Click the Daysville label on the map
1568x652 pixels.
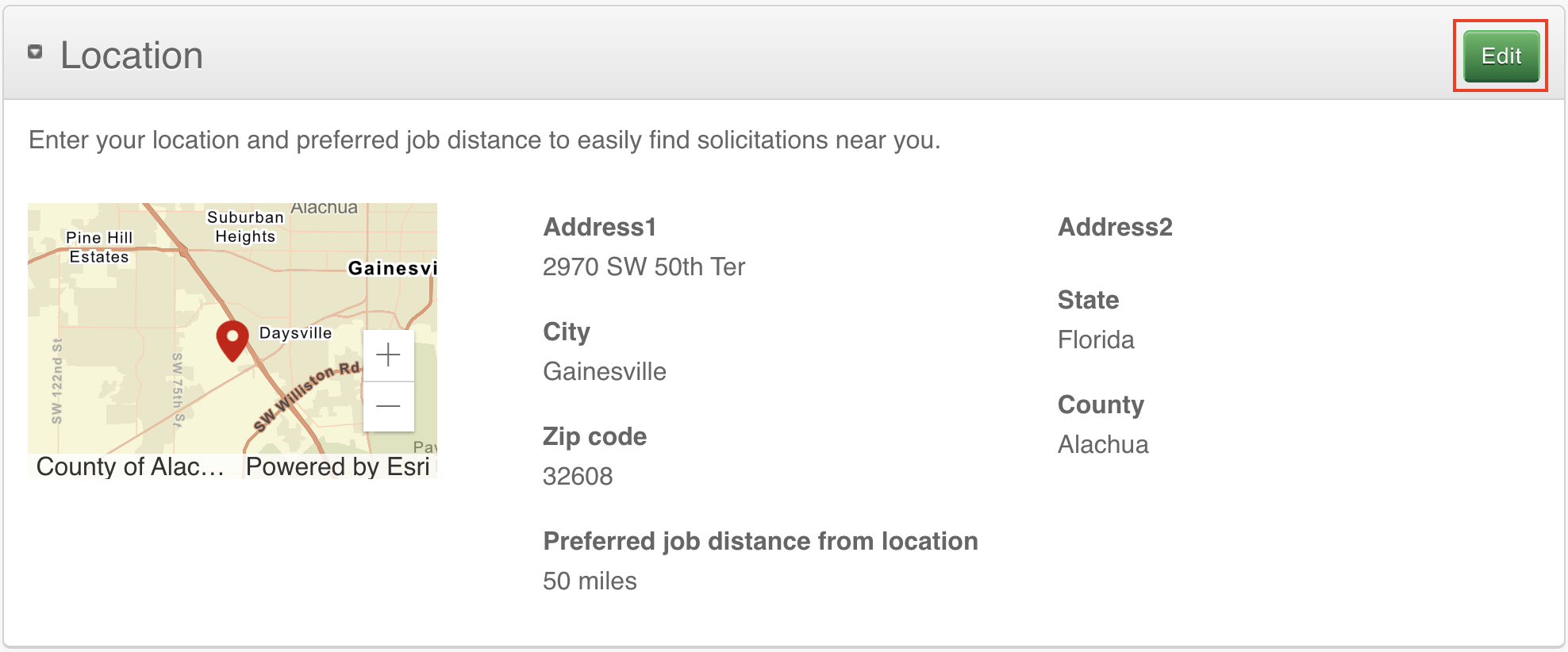[x=295, y=333]
